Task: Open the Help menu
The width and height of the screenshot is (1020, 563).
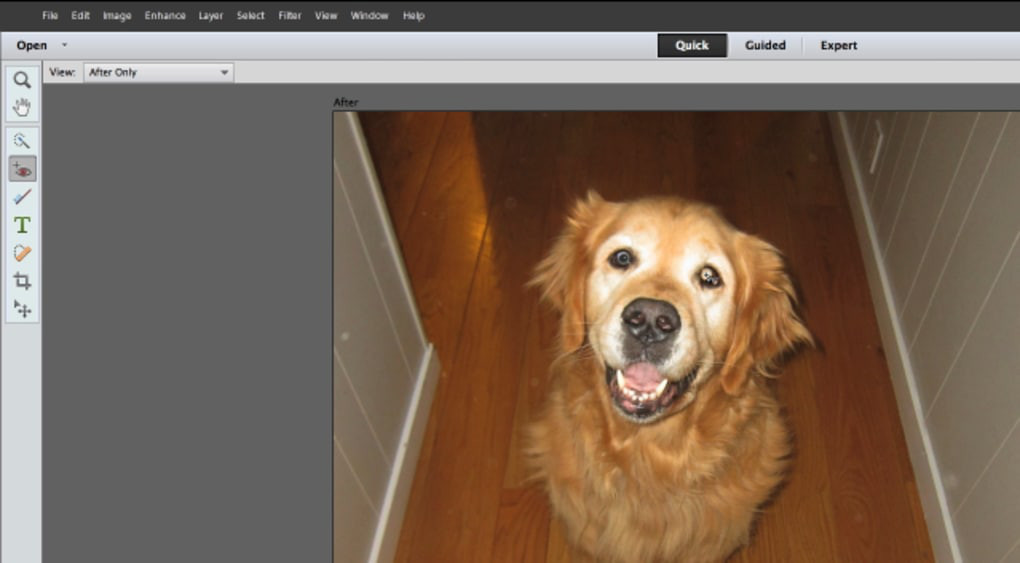Action: (x=414, y=16)
